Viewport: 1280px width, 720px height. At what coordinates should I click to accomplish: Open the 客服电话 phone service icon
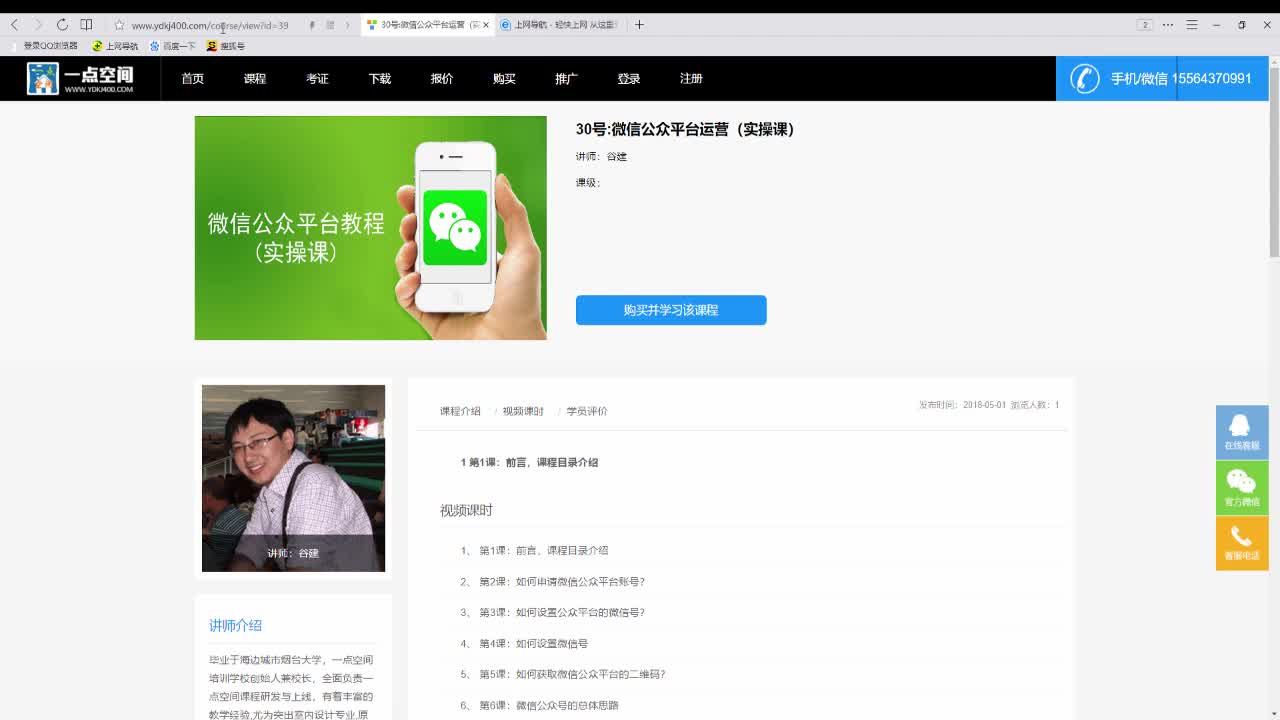[1241, 542]
